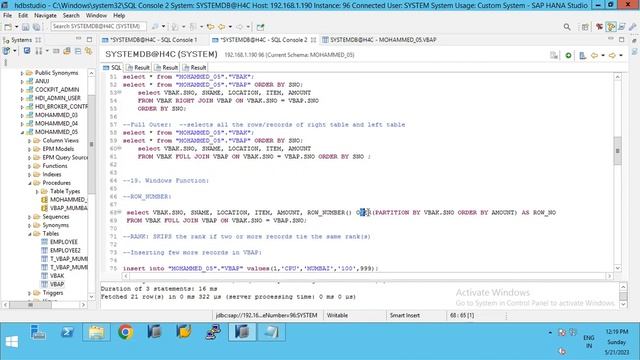Viewport: 640px width, 360px height.
Task: Click the New wizard toolbar icon
Action: (x=8, y=27)
